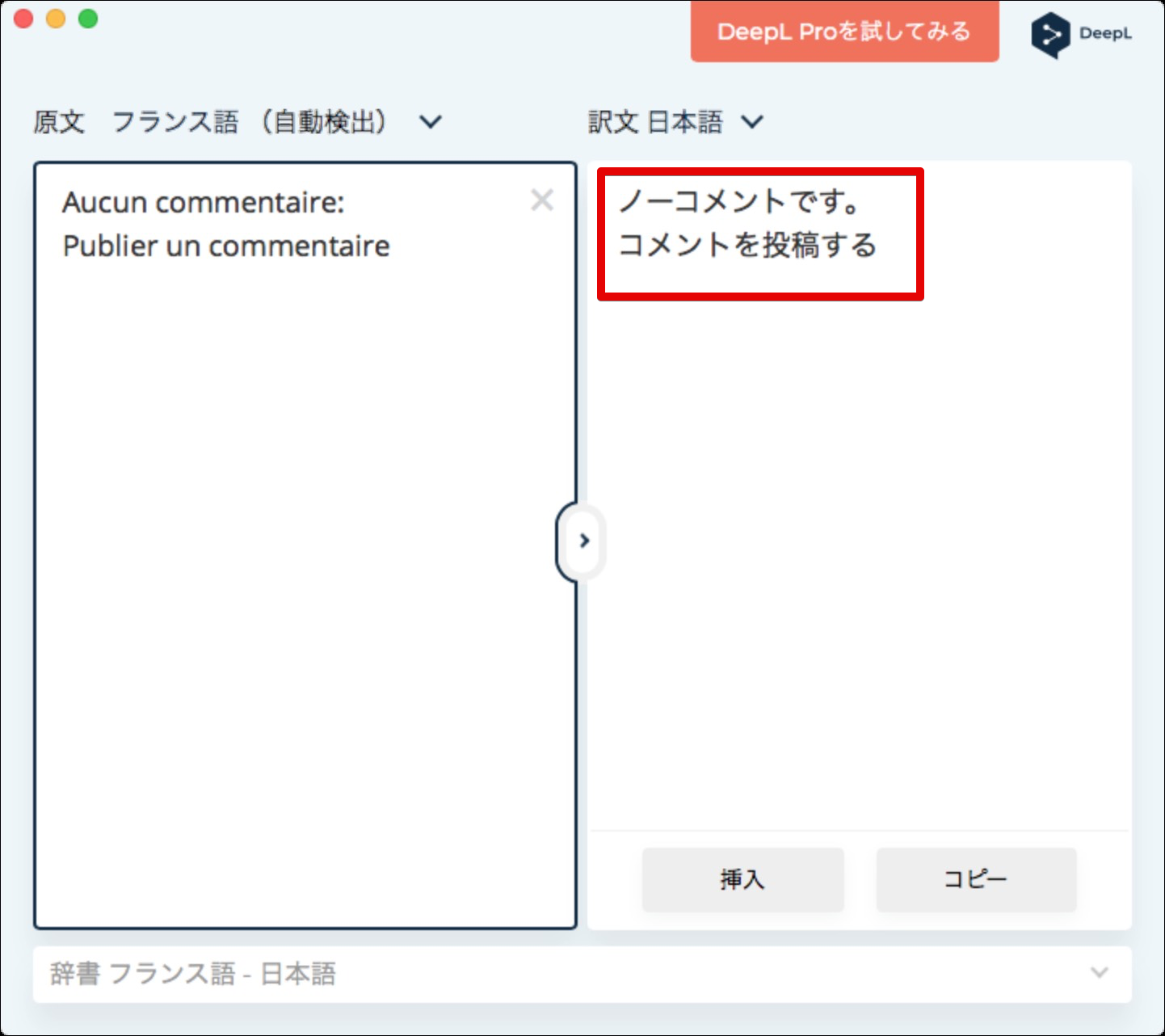The height and width of the screenshot is (1036, 1165).
Task: Click the DeepL Proを試してみる button
Action: (x=844, y=32)
